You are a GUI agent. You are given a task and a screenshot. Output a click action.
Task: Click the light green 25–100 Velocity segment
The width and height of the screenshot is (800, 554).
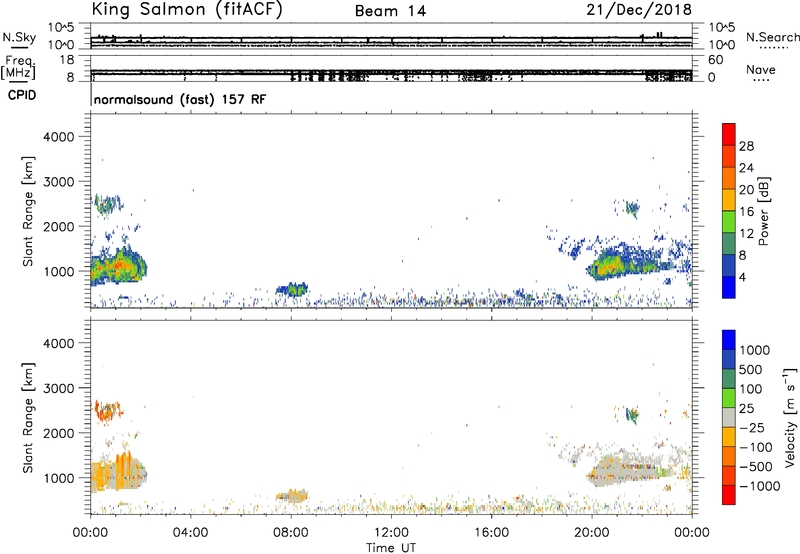click(729, 398)
